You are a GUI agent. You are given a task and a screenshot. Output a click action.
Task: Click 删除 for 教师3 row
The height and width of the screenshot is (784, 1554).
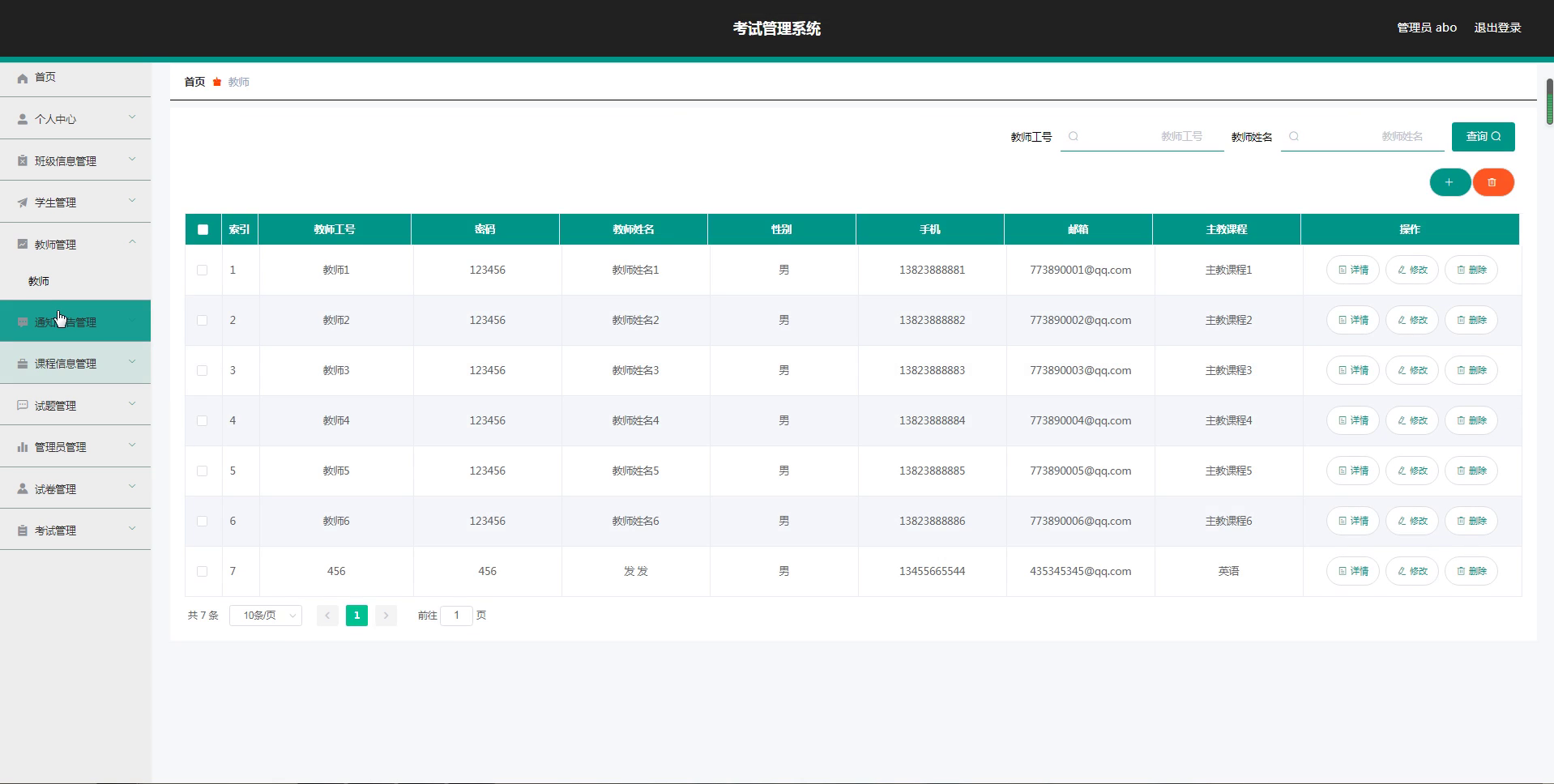1471,370
